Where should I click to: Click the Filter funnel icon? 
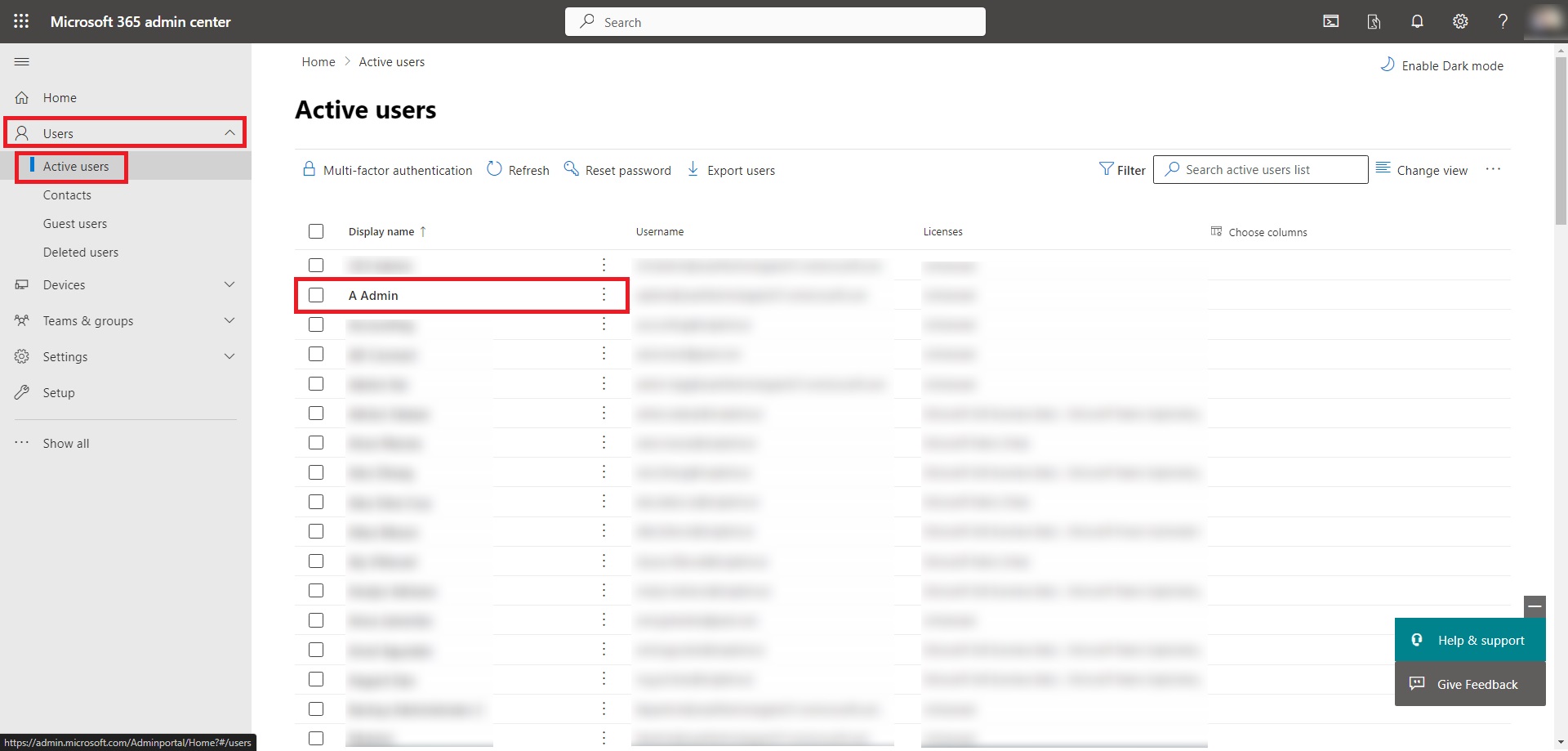coord(1106,169)
